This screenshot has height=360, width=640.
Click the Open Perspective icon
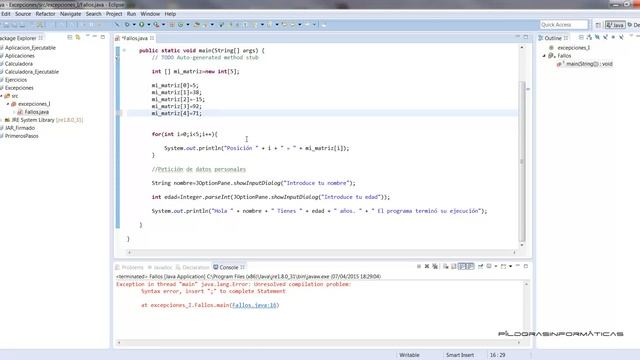598,25
